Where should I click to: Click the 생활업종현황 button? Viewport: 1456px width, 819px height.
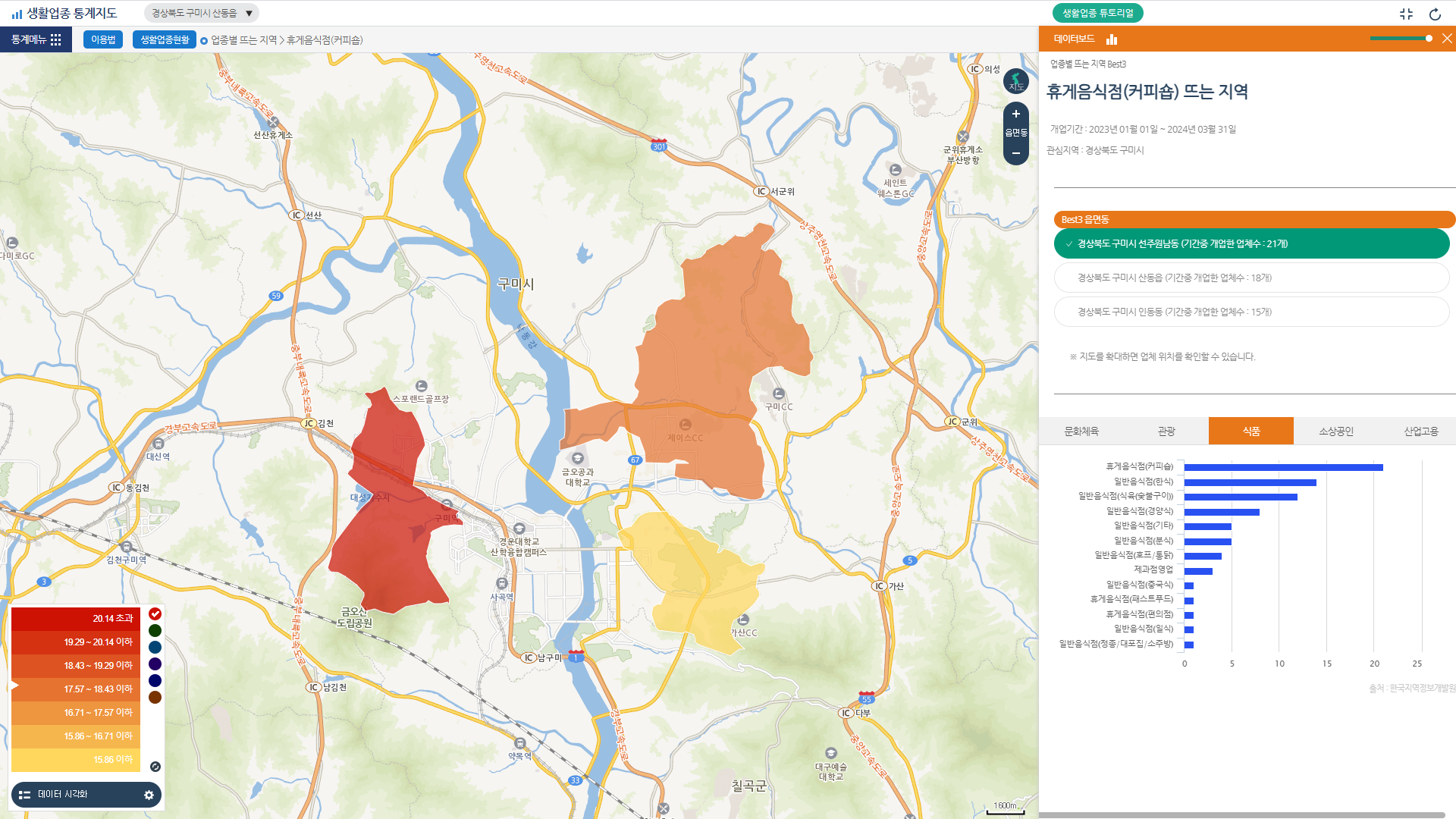coord(165,39)
